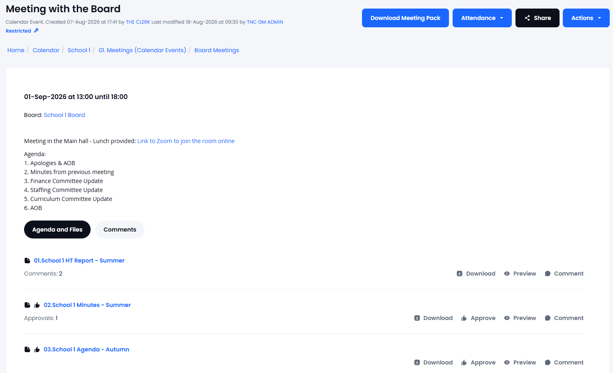
Task: Click thumbs-up icon beside 02.School 1 Minutes title
Action: point(37,305)
